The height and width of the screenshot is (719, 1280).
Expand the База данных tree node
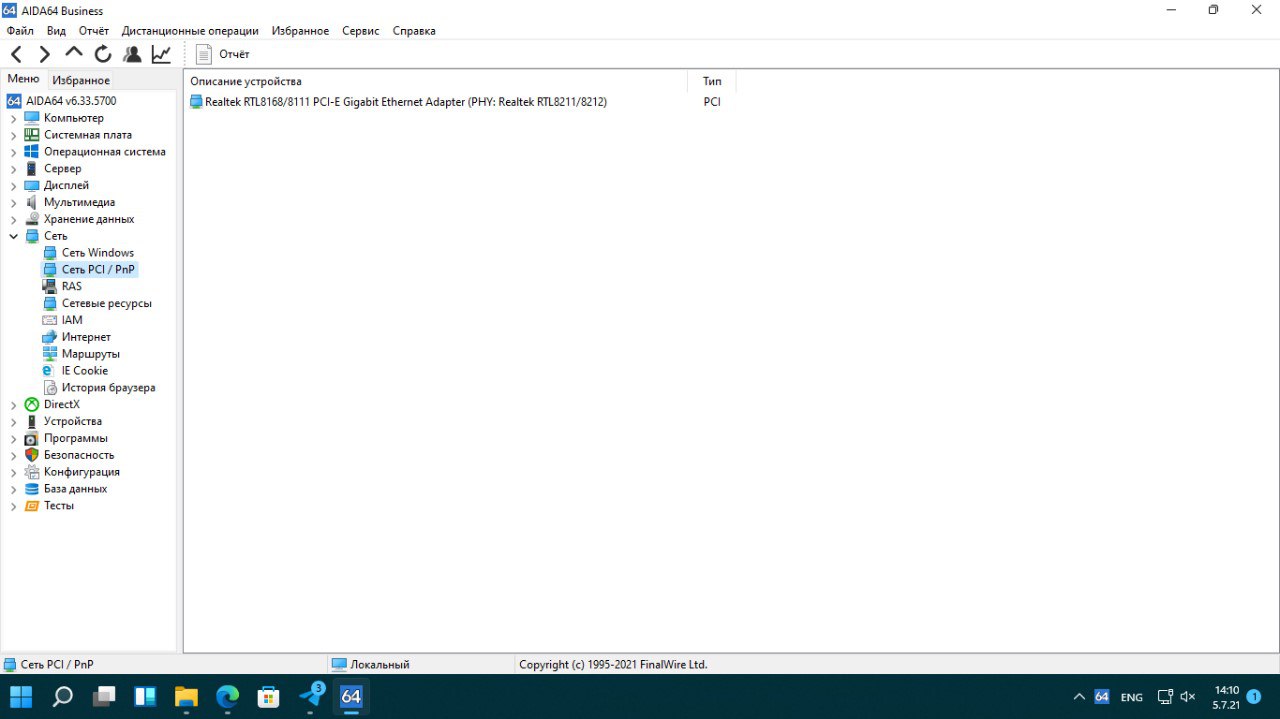[13, 489]
